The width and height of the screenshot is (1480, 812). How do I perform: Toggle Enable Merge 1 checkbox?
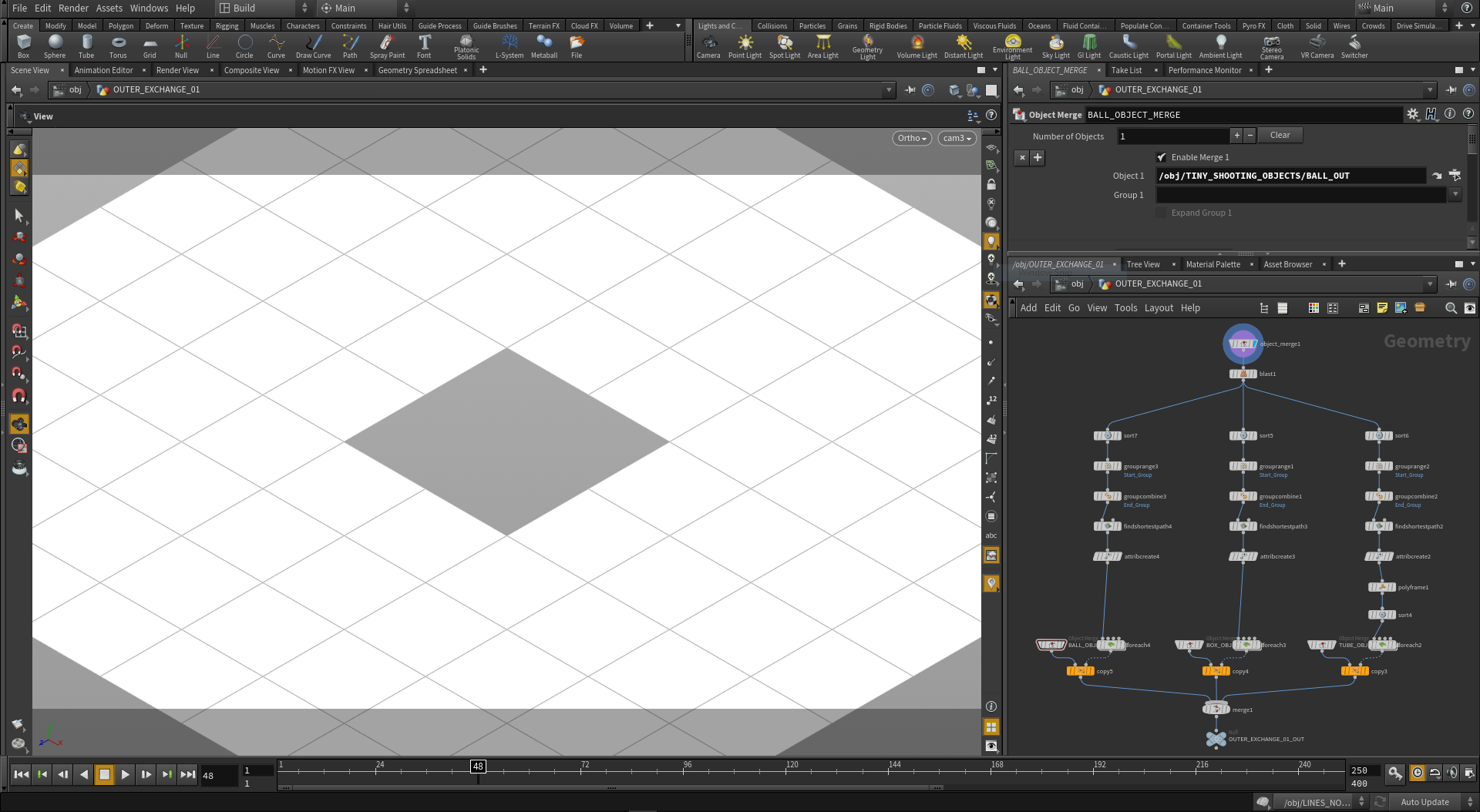point(1162,157)
